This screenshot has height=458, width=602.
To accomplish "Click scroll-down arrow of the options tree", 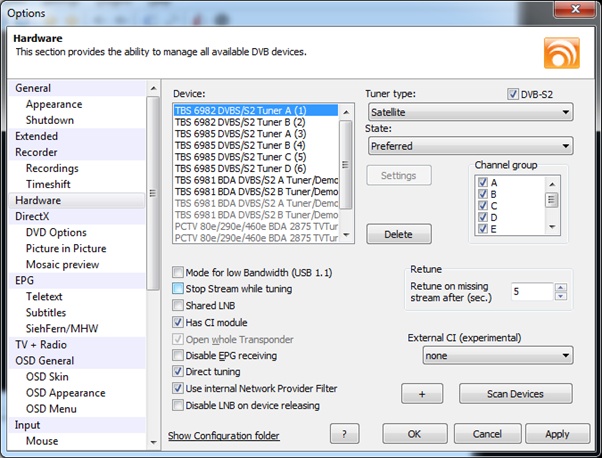I will coord(153,442).
